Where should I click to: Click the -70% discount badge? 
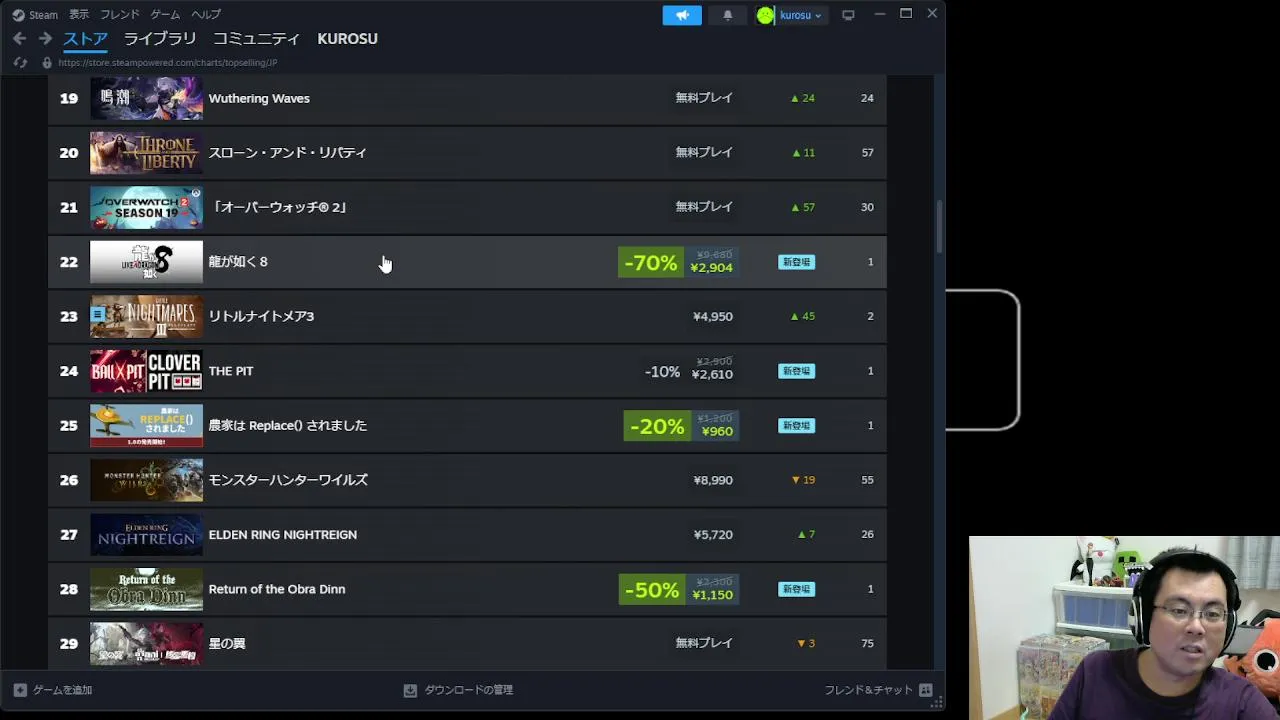[651, 262]
